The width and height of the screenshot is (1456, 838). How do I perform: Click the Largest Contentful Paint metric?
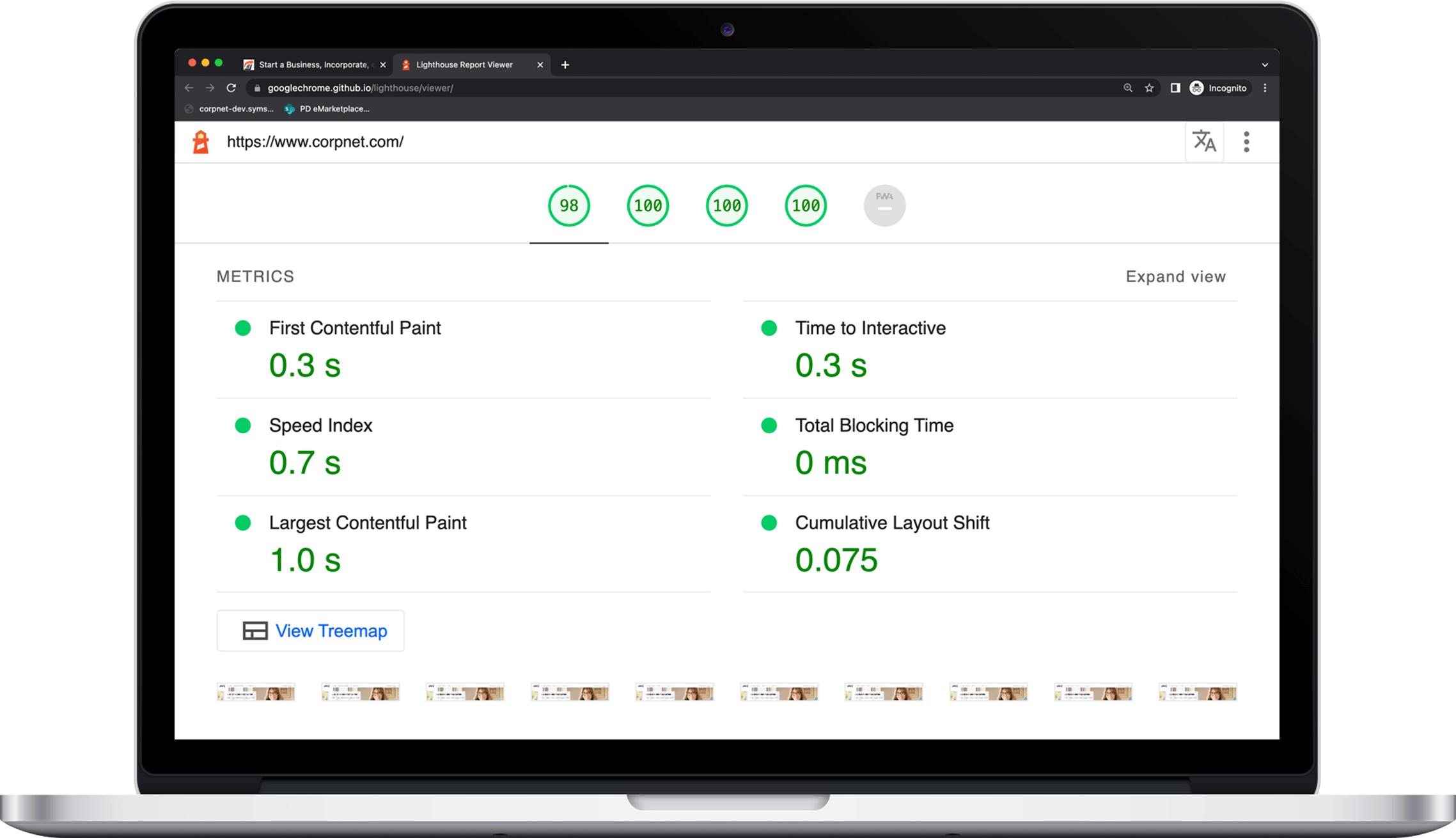[368, 523]
